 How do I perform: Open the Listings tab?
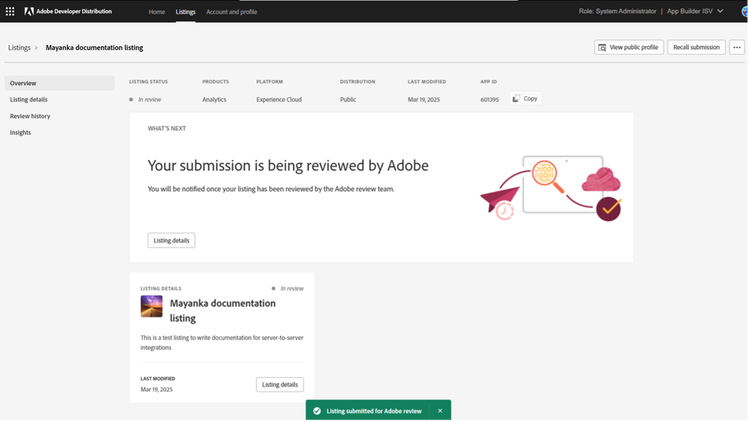pyautogui.click(x=186, y=12)
